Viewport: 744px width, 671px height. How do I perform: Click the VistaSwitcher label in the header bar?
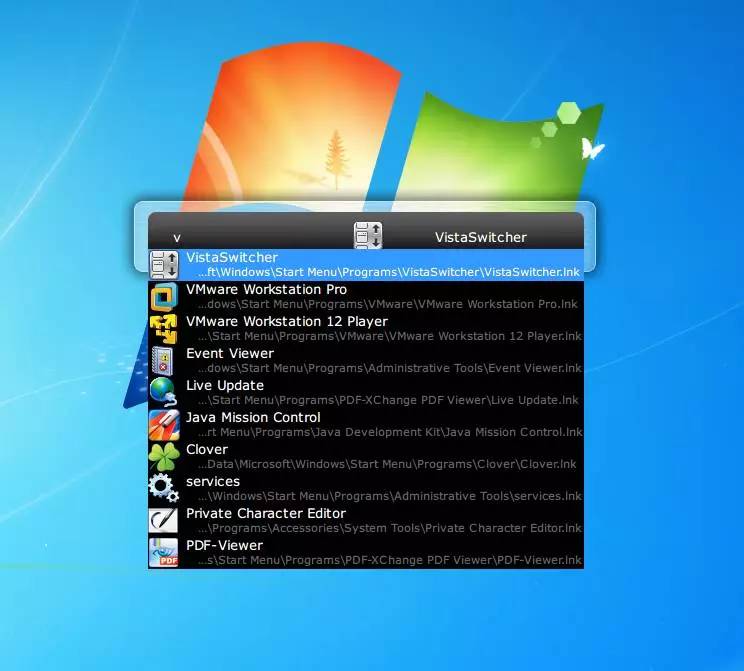pyautogui.click(x=481, y=237)
